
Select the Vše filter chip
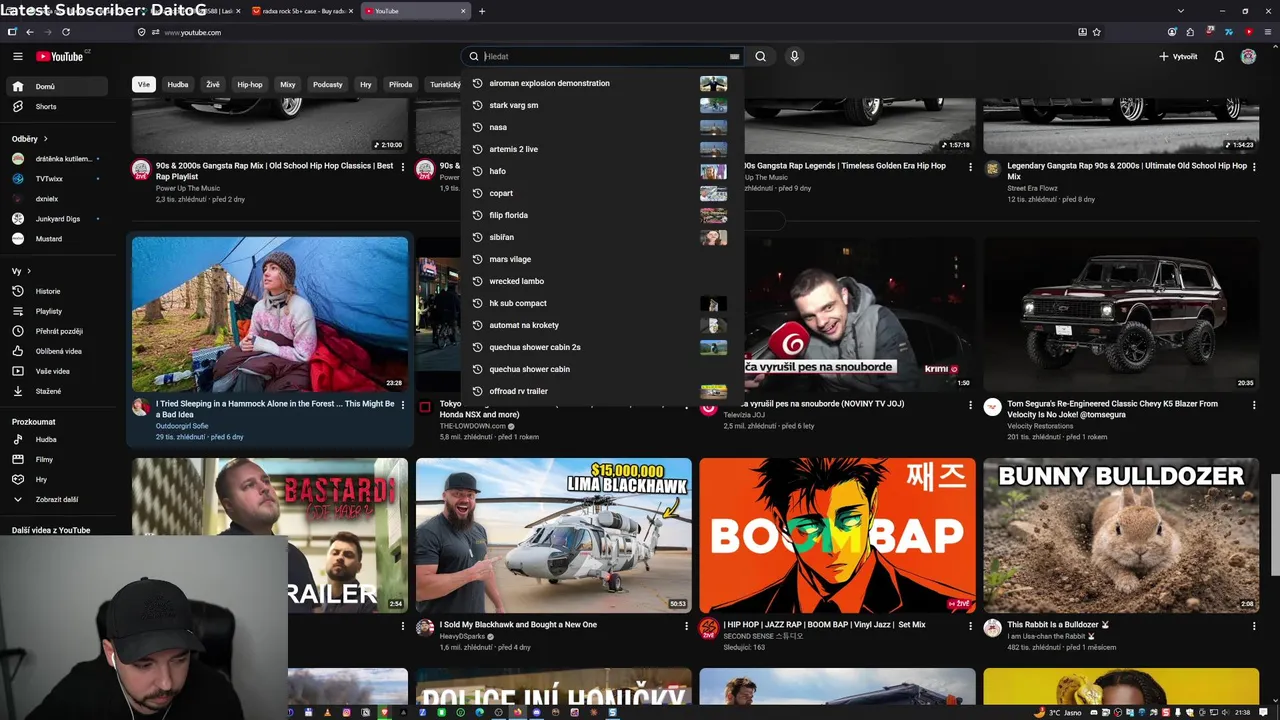[144, 85]
